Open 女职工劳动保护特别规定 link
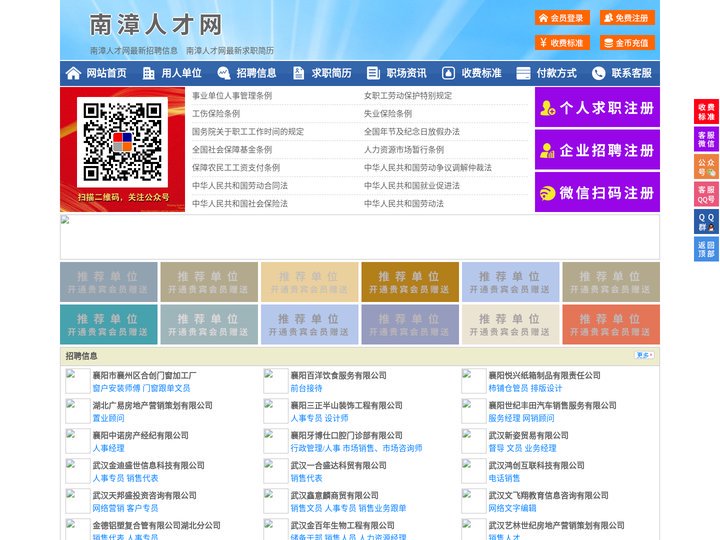720x540 pixels. click(408, 96)
